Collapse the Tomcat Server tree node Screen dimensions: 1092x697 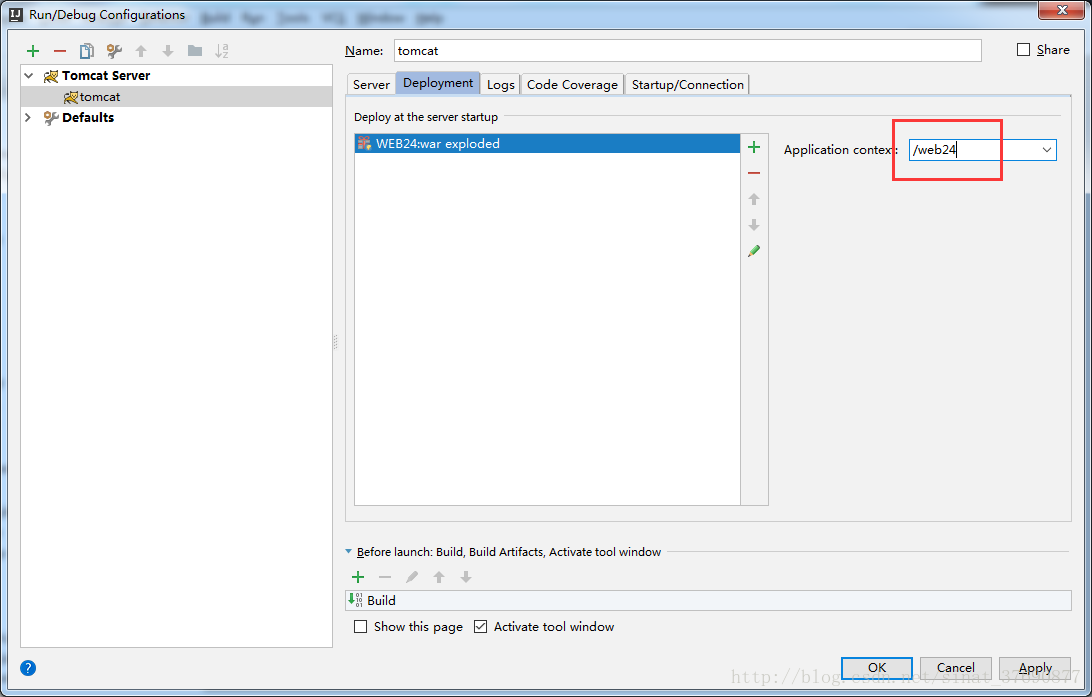[x=29, y=75]
